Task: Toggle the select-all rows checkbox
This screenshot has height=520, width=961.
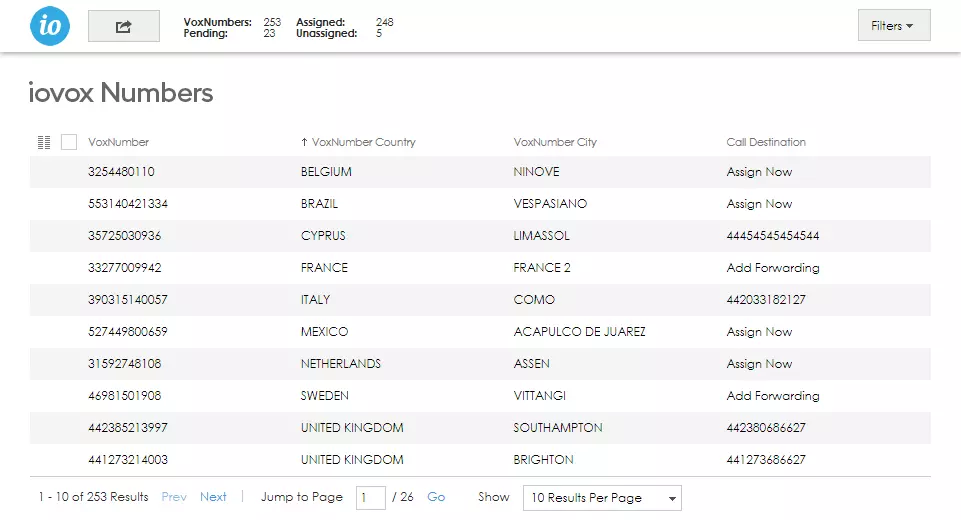Action: point(69,142)
